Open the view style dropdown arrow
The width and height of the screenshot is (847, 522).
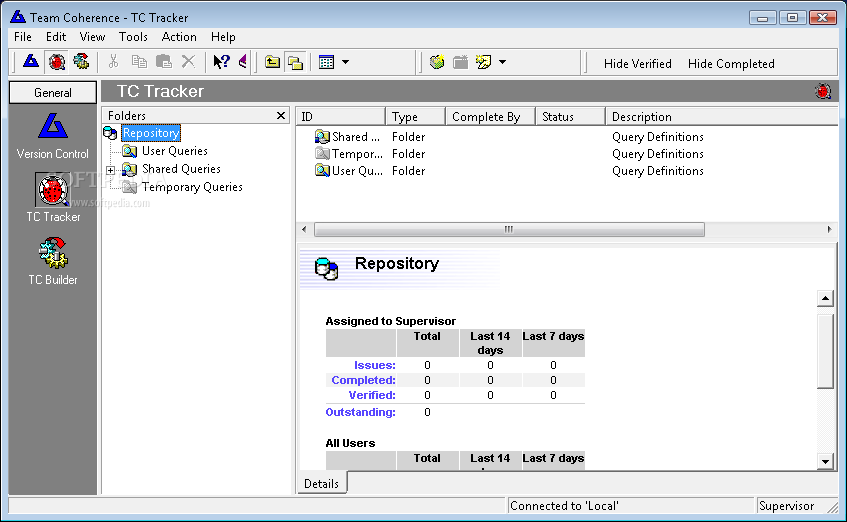[x=346, y=62]
